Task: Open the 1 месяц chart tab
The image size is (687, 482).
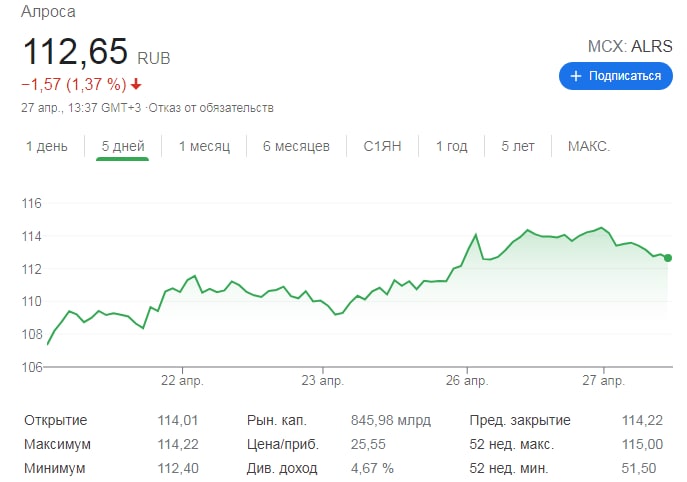Action: coord(204,146)
